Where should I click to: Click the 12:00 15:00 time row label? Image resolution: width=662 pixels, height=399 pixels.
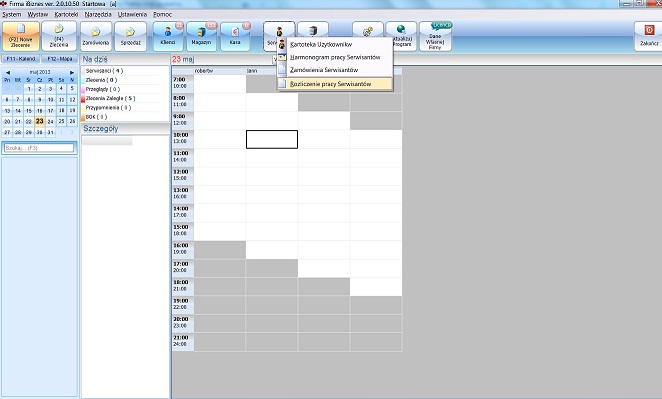(183, 175)
